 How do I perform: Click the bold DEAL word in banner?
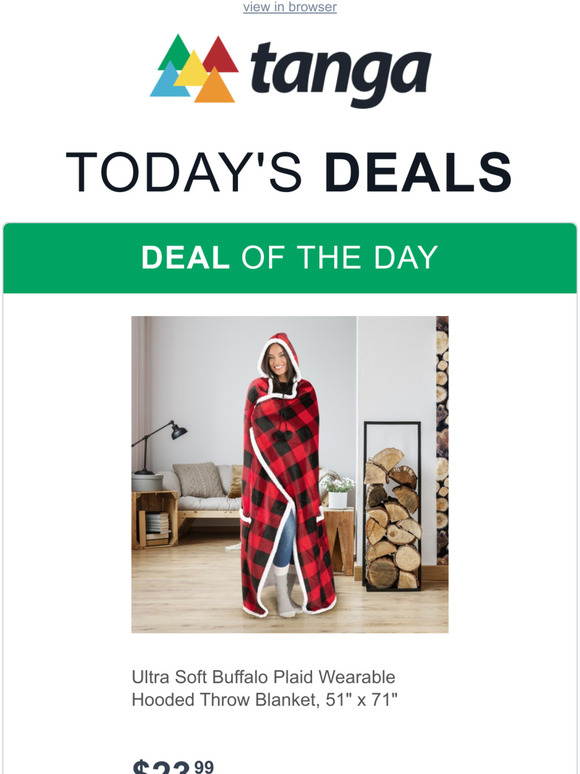[x=185, y=257]
